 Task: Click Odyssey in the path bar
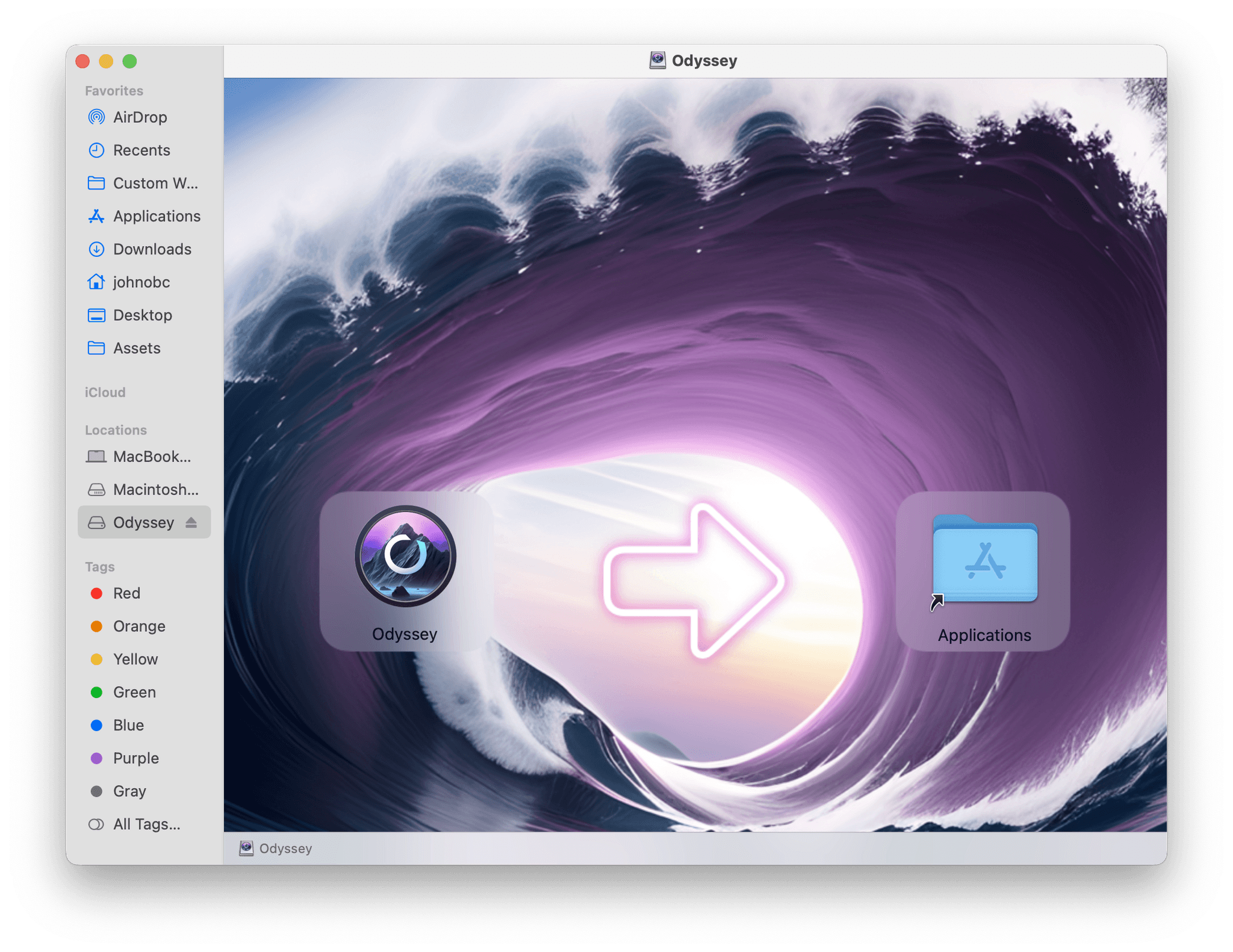[284, 848]
